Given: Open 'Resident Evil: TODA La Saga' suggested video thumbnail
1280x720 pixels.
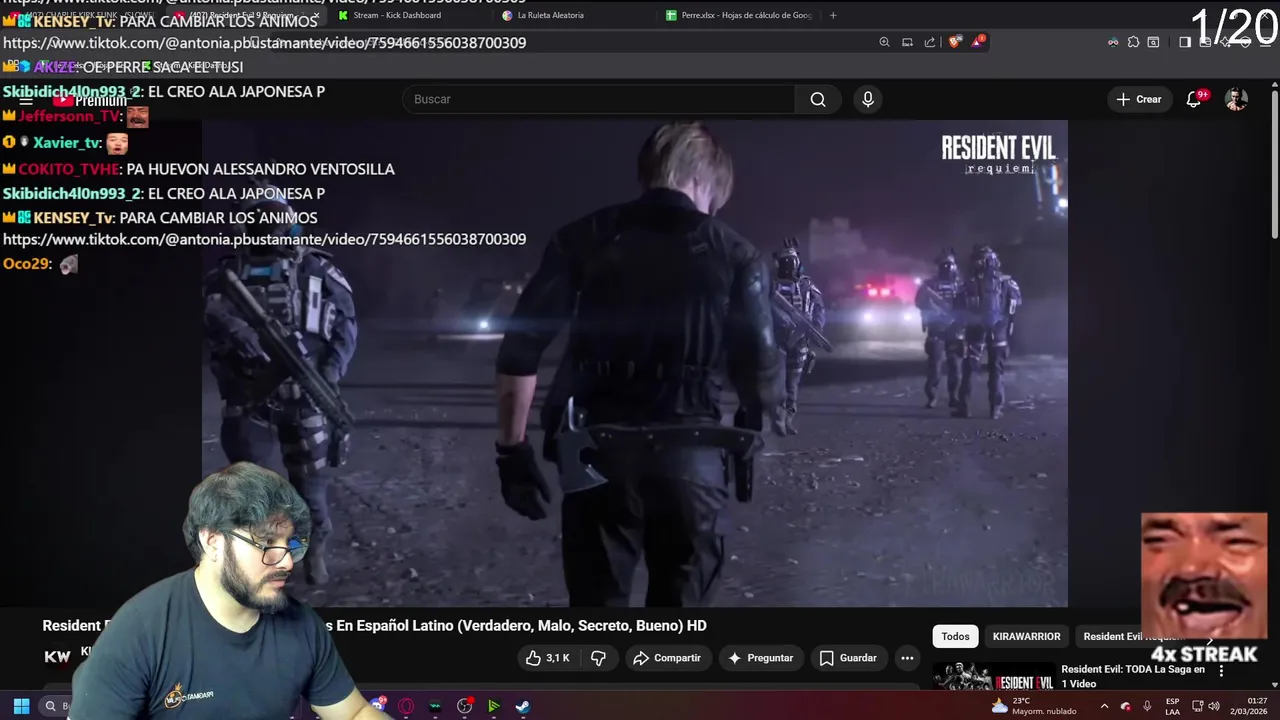Looking at the screenshot, I should pyautogui.click(x=993, y=678).
